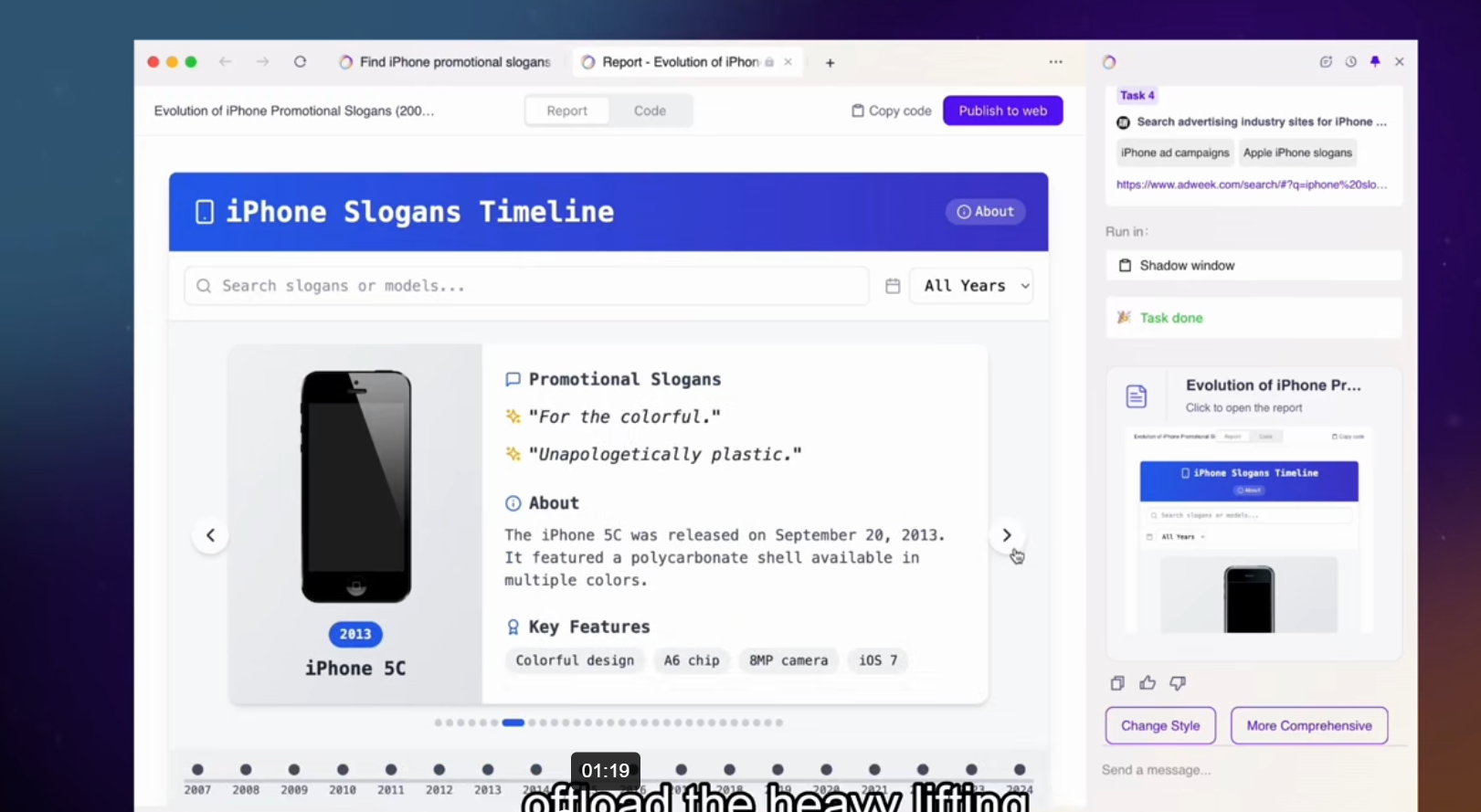Select Shadow window run option
1481x812 pixels.
1254,266
